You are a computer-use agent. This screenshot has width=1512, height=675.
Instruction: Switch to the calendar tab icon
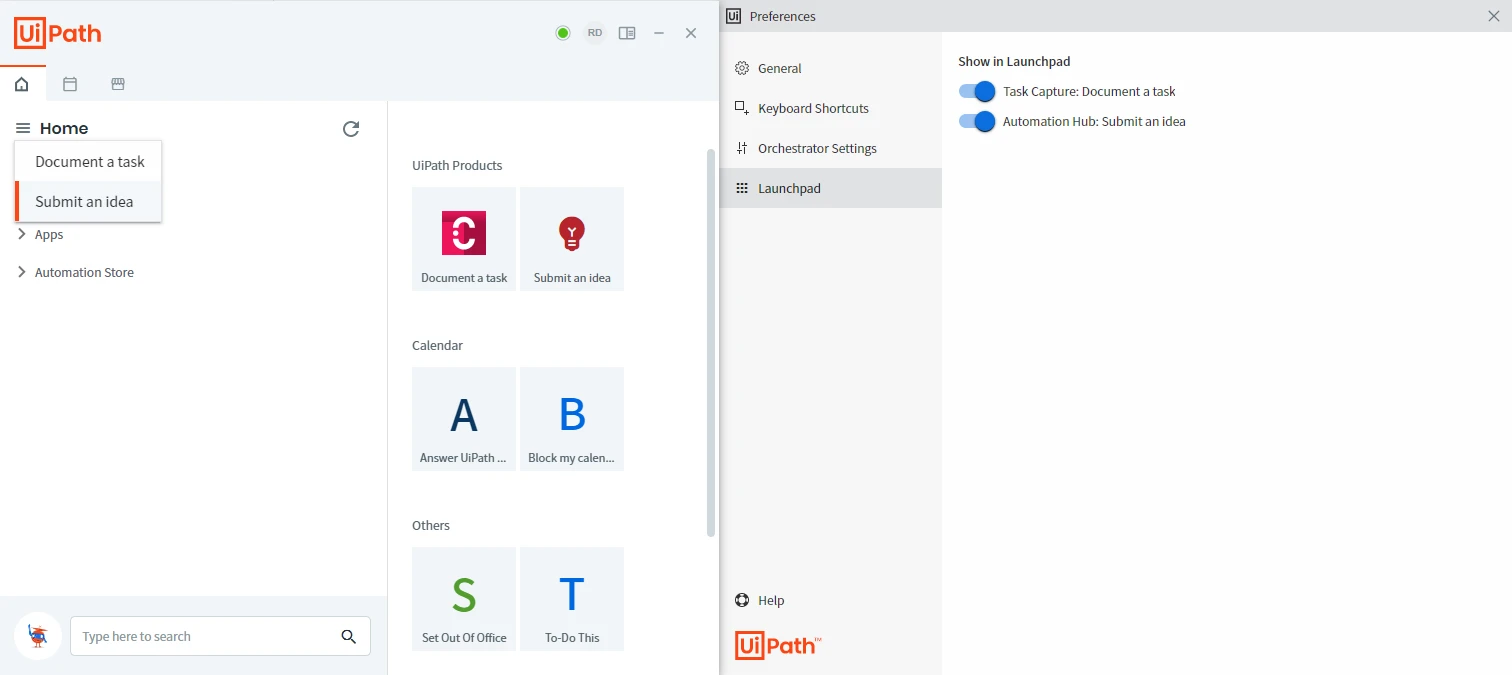point(70,84)
